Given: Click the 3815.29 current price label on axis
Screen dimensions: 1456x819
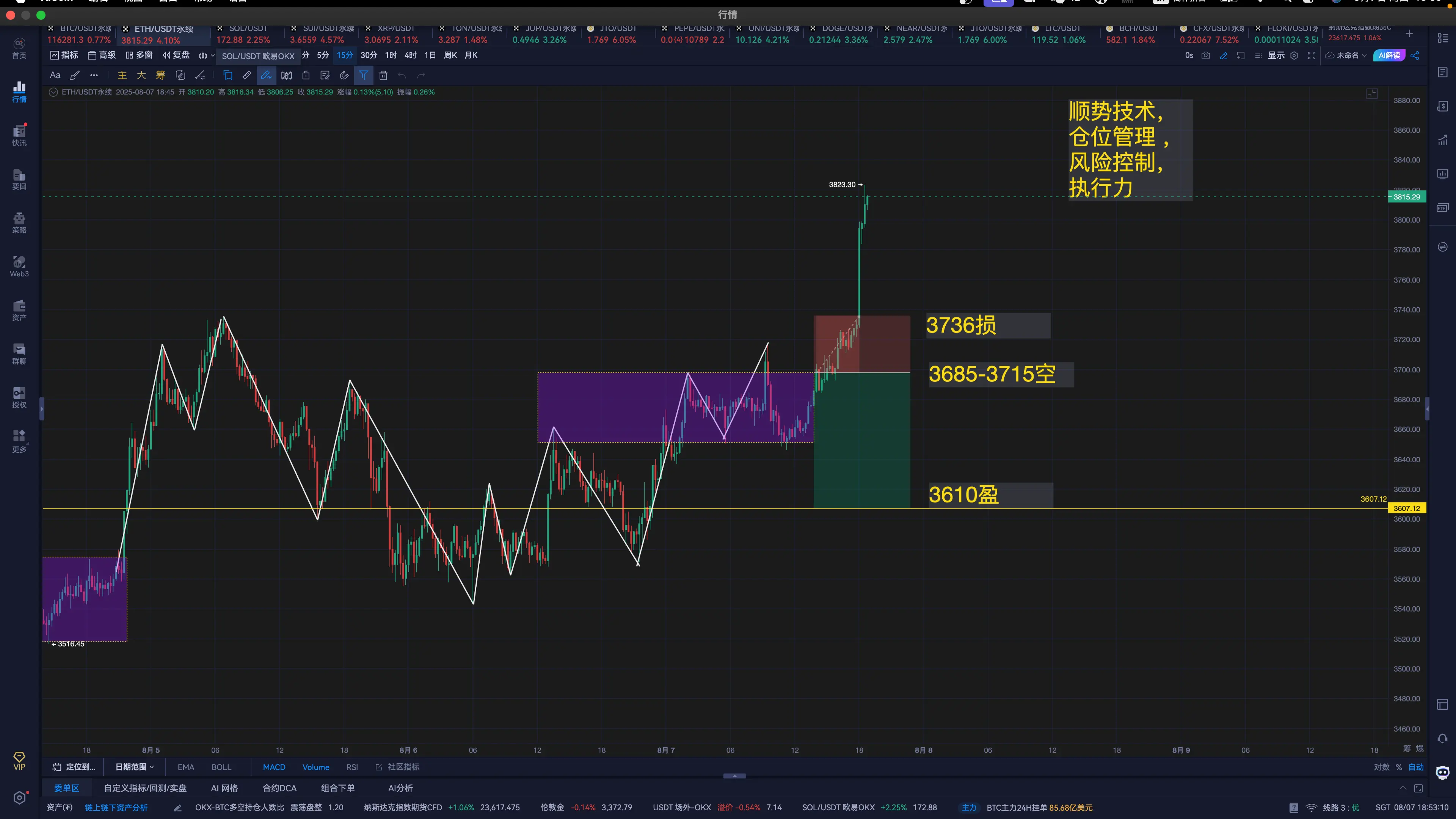Looking at the screenshot, I should [1407, 197].
